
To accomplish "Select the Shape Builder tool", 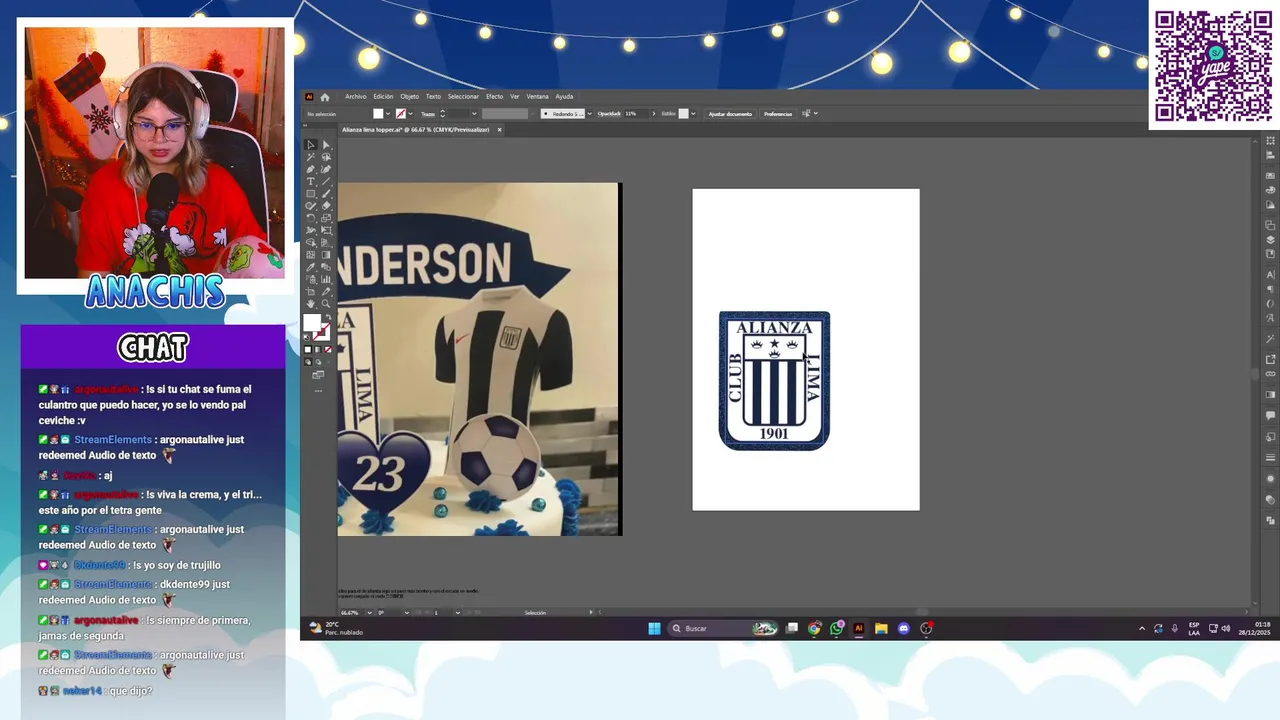I will tap(310, 242).
